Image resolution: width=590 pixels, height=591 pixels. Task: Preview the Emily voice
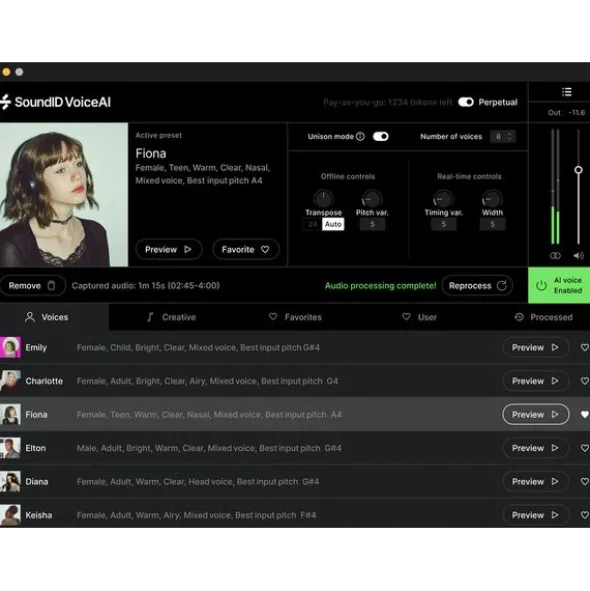535,348
